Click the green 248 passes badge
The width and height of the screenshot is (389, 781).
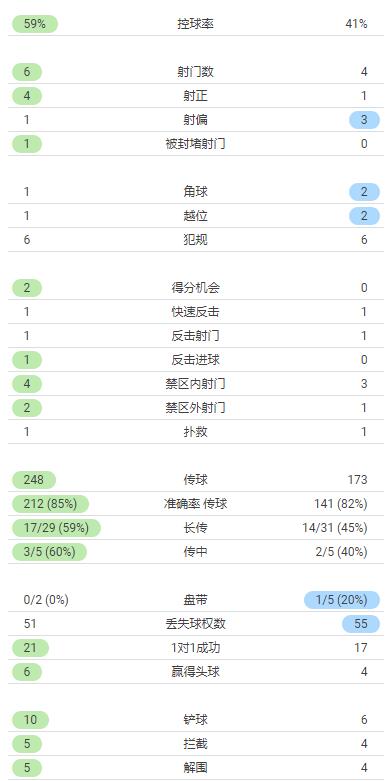34,480
